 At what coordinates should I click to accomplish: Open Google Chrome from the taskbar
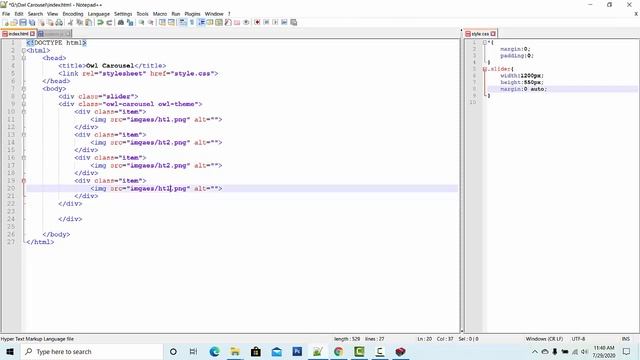point(338,351)
